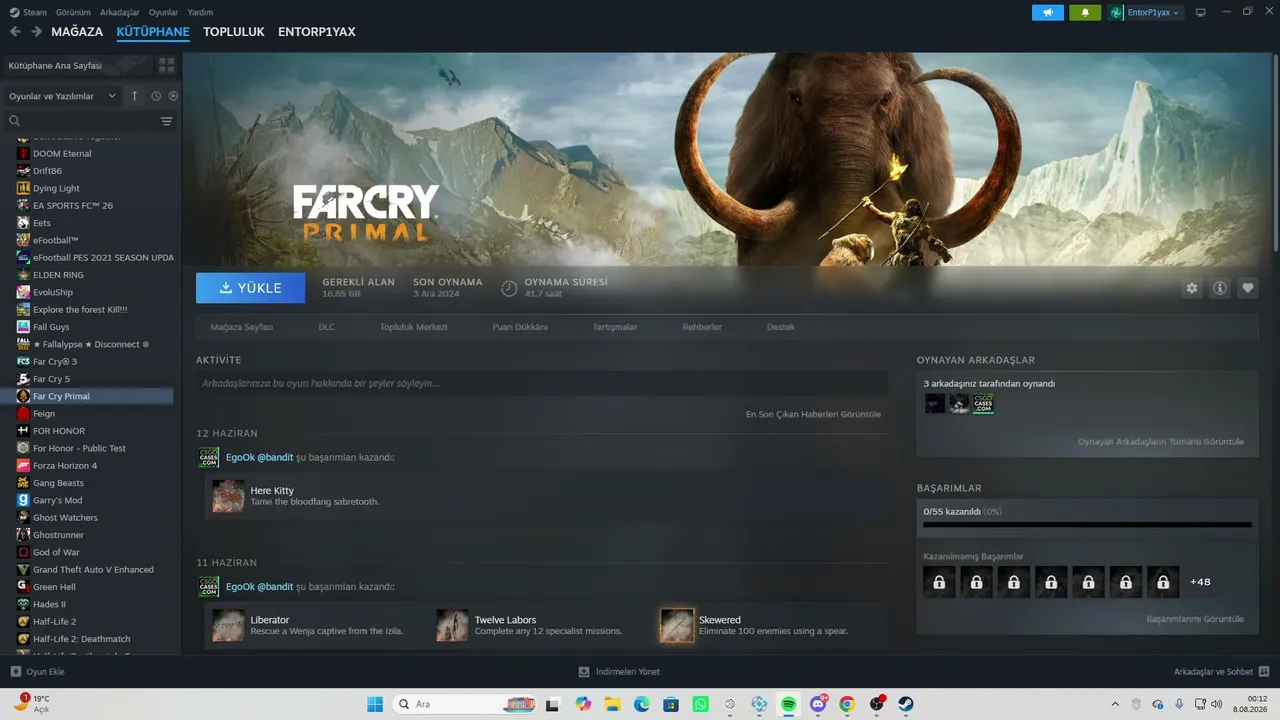This screenshot has width=1280, height=720.
Task: Open Tartışmalar discussions link
Action: (x=615, y=327)
